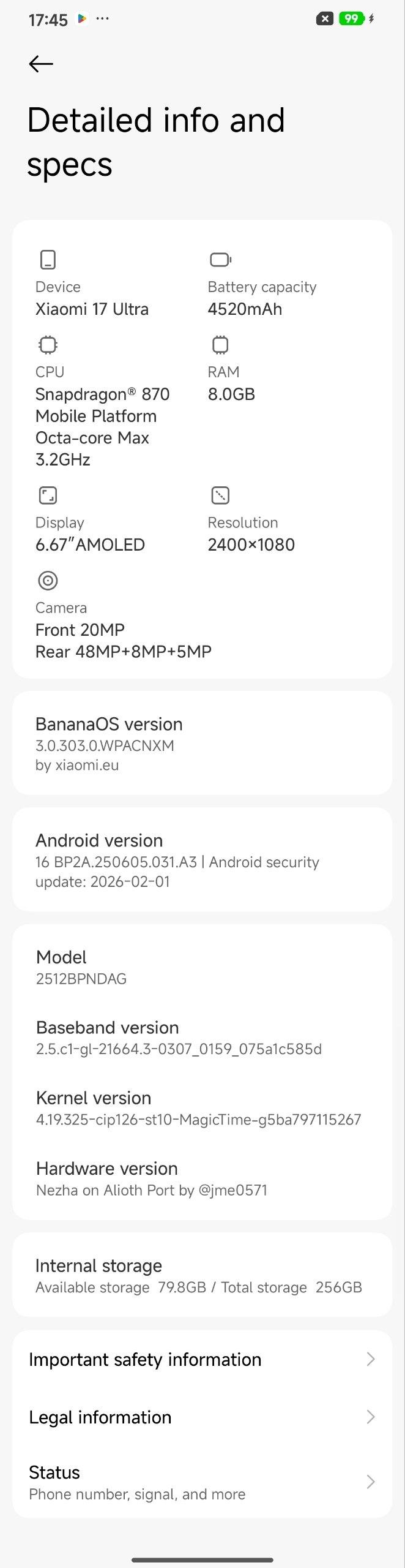This screenshot has width=405, height=1568.
Task: Tap the BananaOS version entry
Action: [202, 743]
